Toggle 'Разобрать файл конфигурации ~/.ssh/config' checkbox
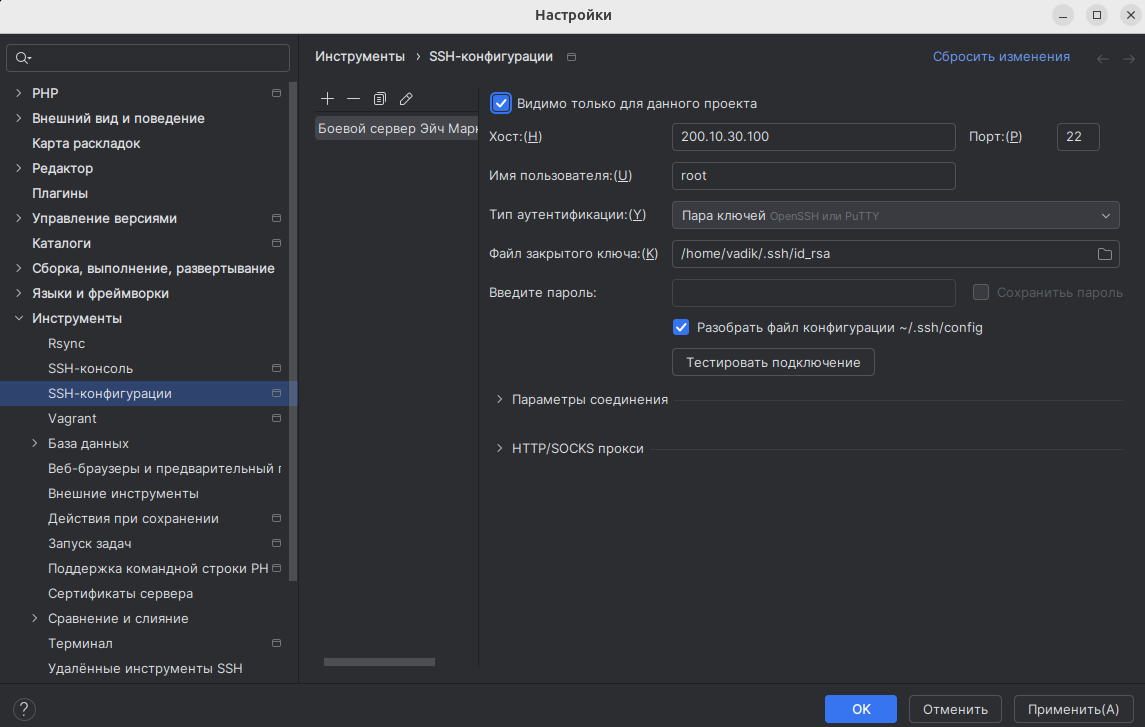The width and height of the screenshot is (1145, 727). tap(681, 327)
